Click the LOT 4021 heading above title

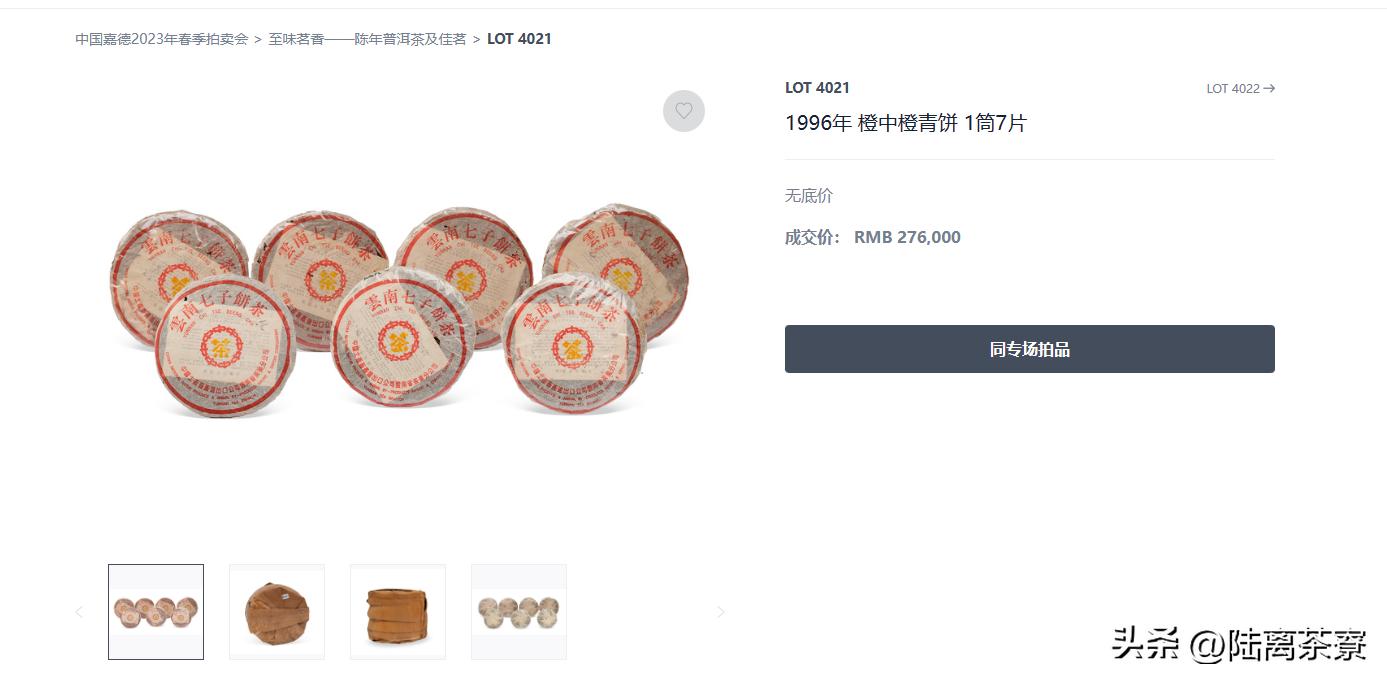click(x=817, y=88)
